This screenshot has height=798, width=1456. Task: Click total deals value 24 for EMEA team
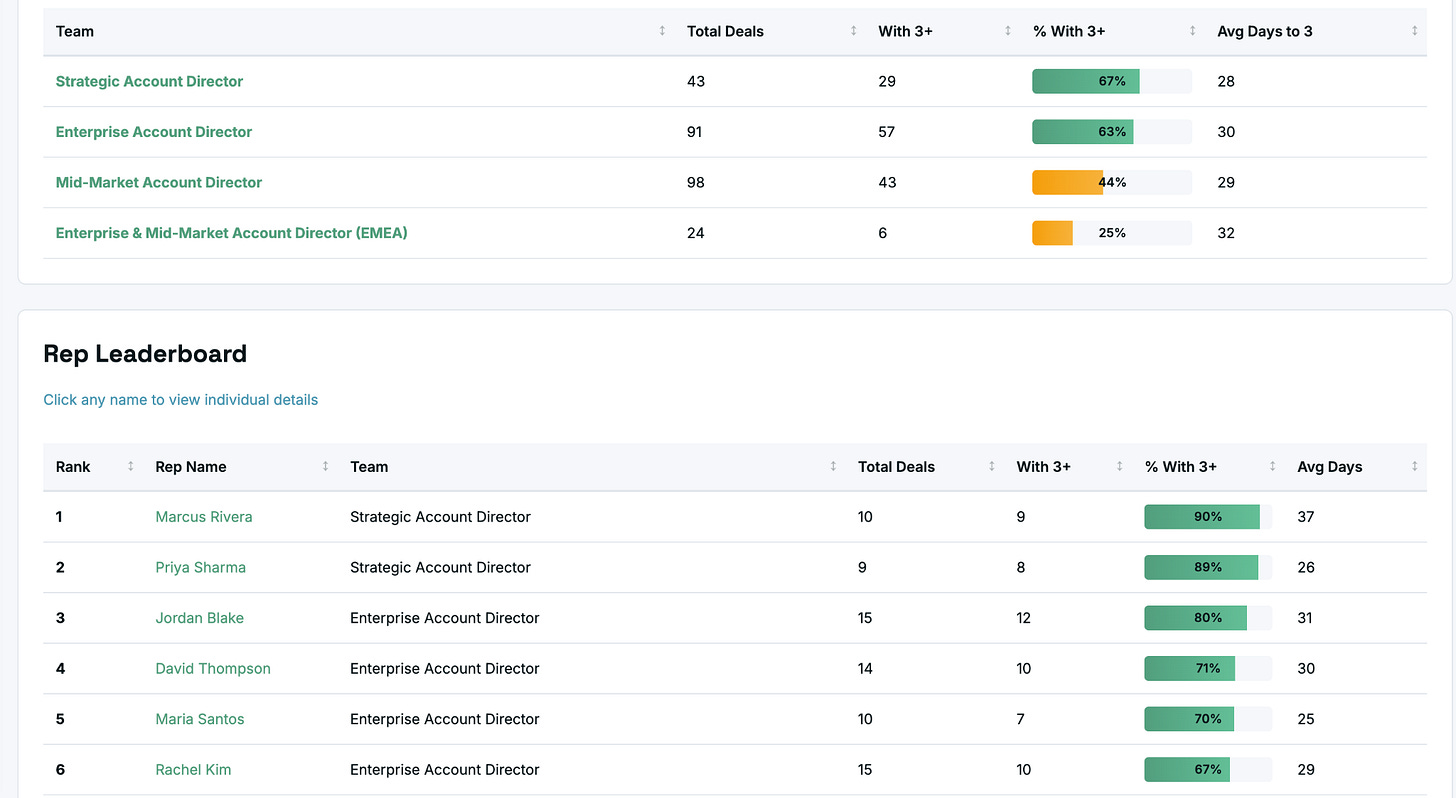click(696, 233)
